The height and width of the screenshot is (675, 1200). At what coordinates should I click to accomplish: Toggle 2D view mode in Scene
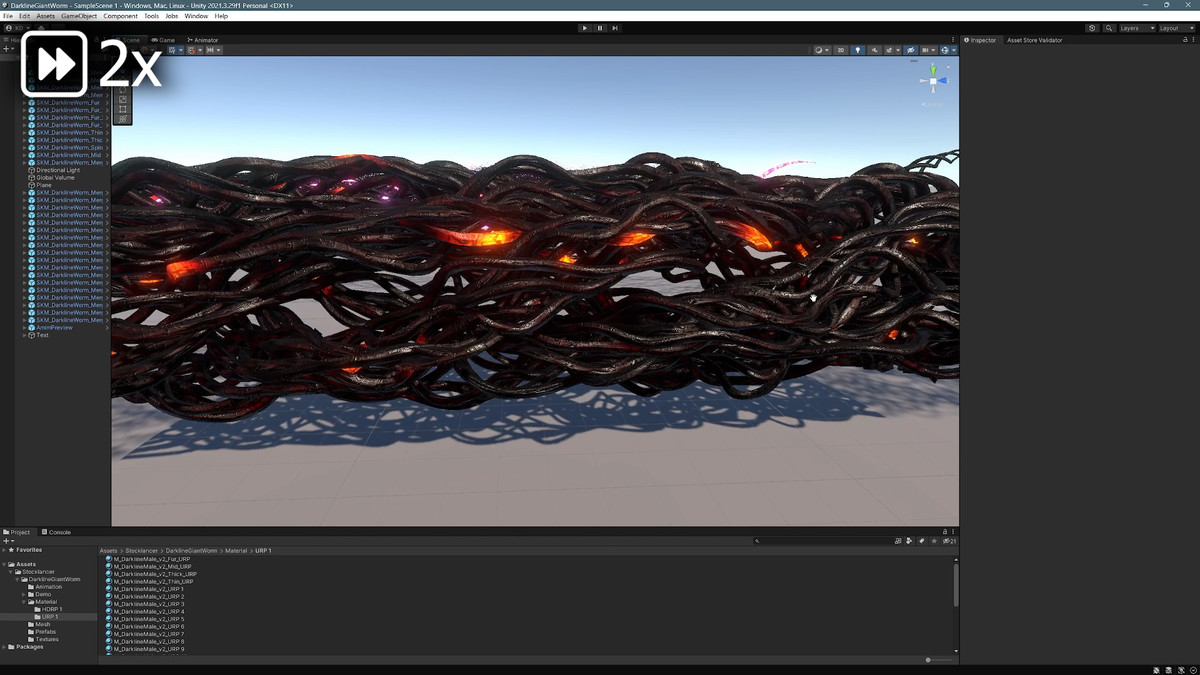pos(841,50)
